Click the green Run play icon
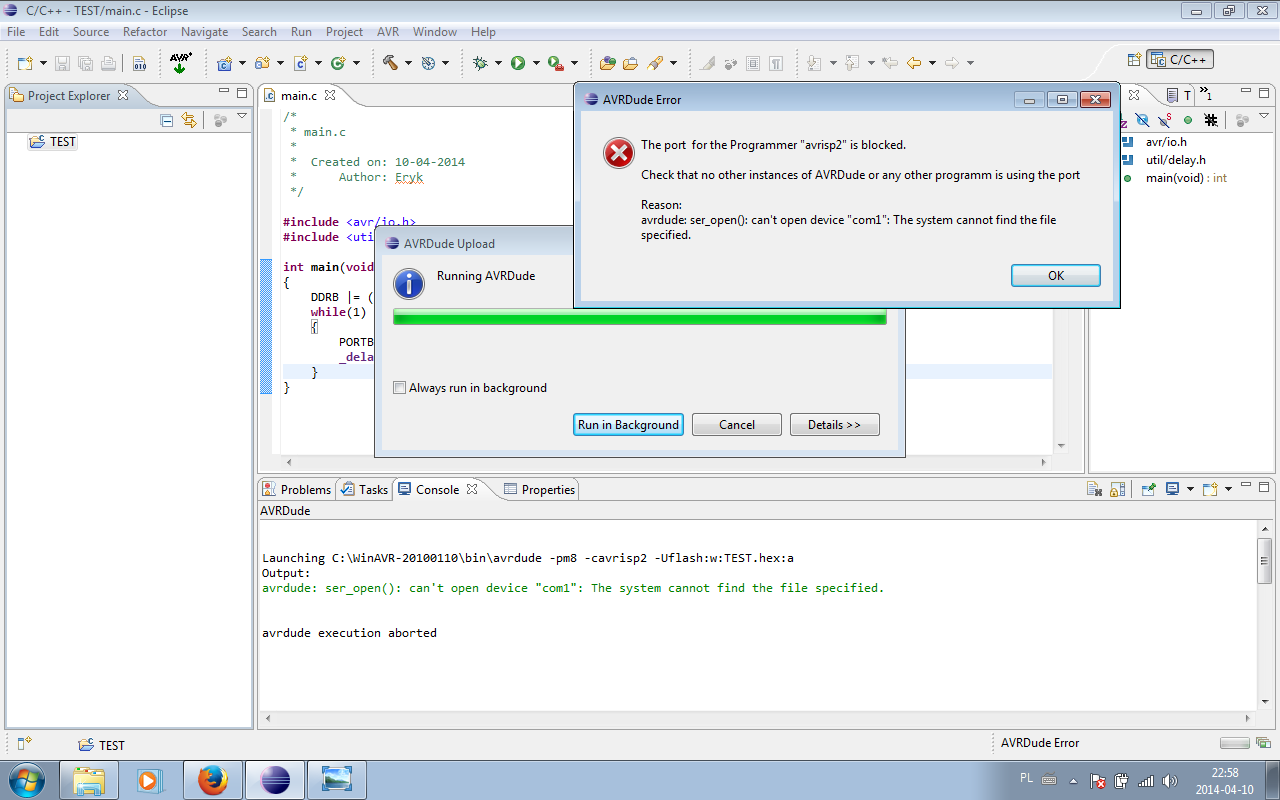The width and height of the screenshot is (1280, 800). point(518,63)
